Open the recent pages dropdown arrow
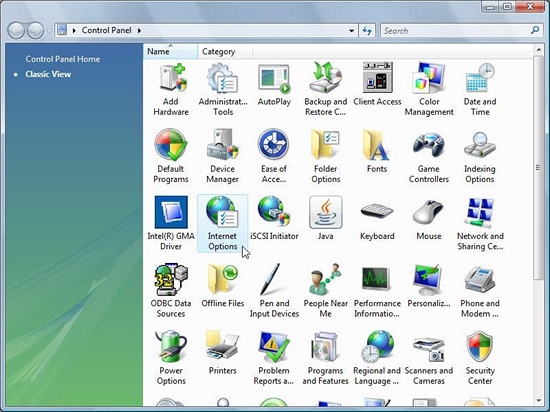The width and height of the screenshot is (550, 412). tap(49, 31)
